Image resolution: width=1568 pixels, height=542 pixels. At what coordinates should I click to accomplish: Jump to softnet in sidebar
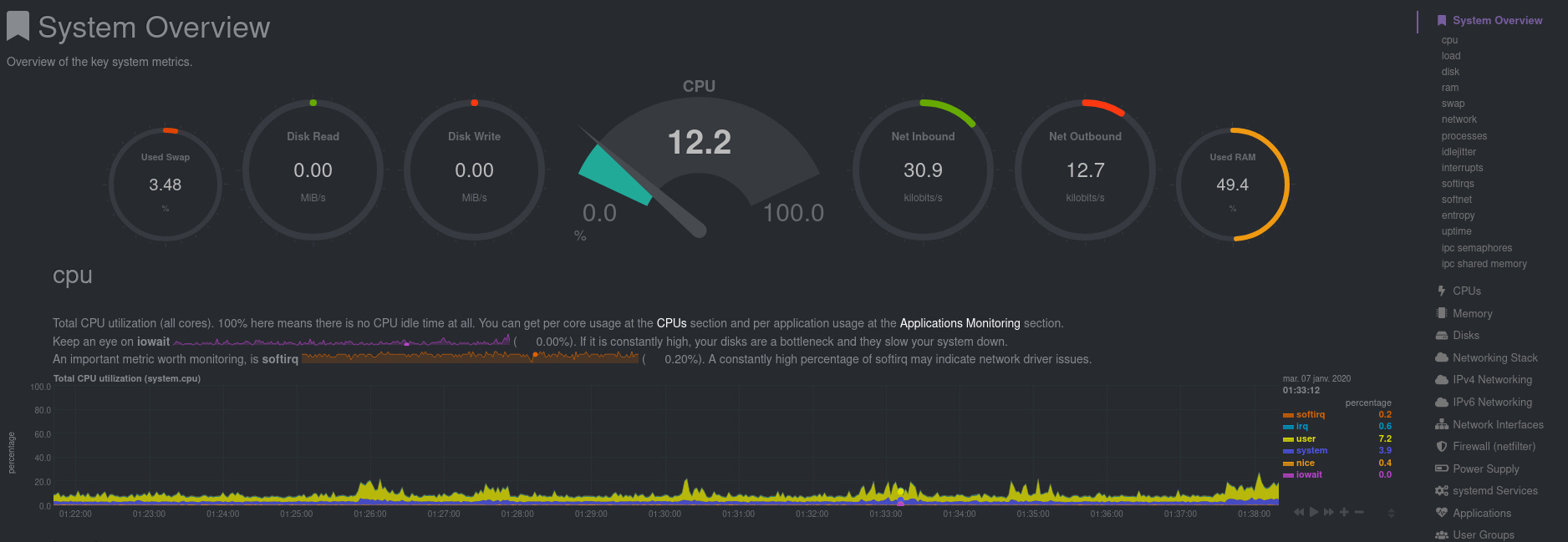click(x=1457, y=200)
